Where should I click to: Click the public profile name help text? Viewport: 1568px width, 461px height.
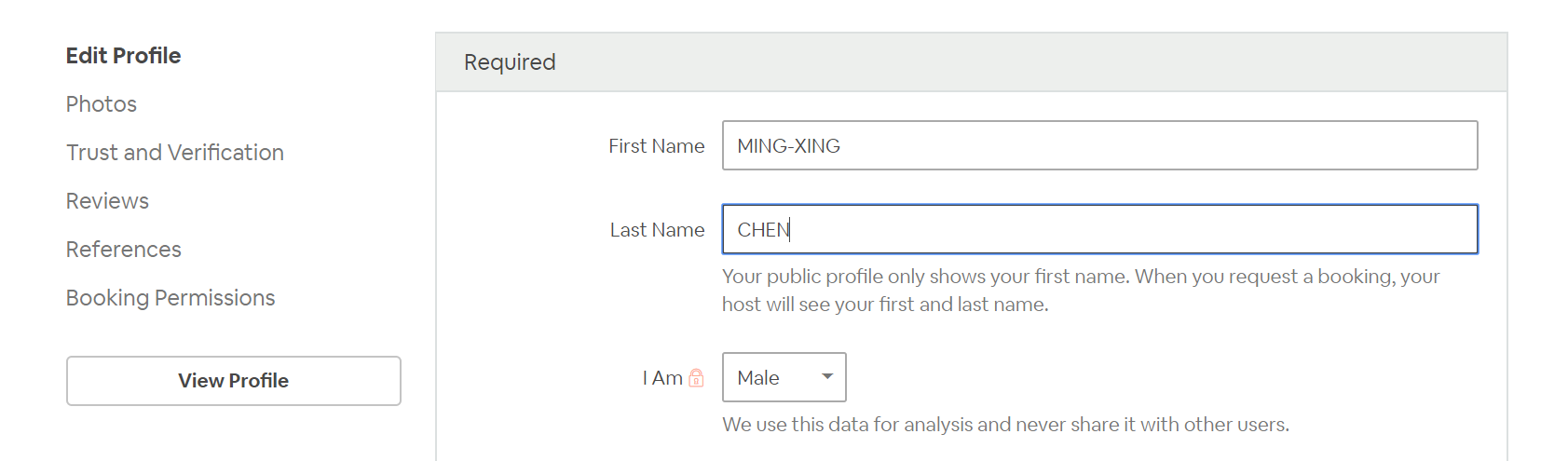[x=1081, y=291]
